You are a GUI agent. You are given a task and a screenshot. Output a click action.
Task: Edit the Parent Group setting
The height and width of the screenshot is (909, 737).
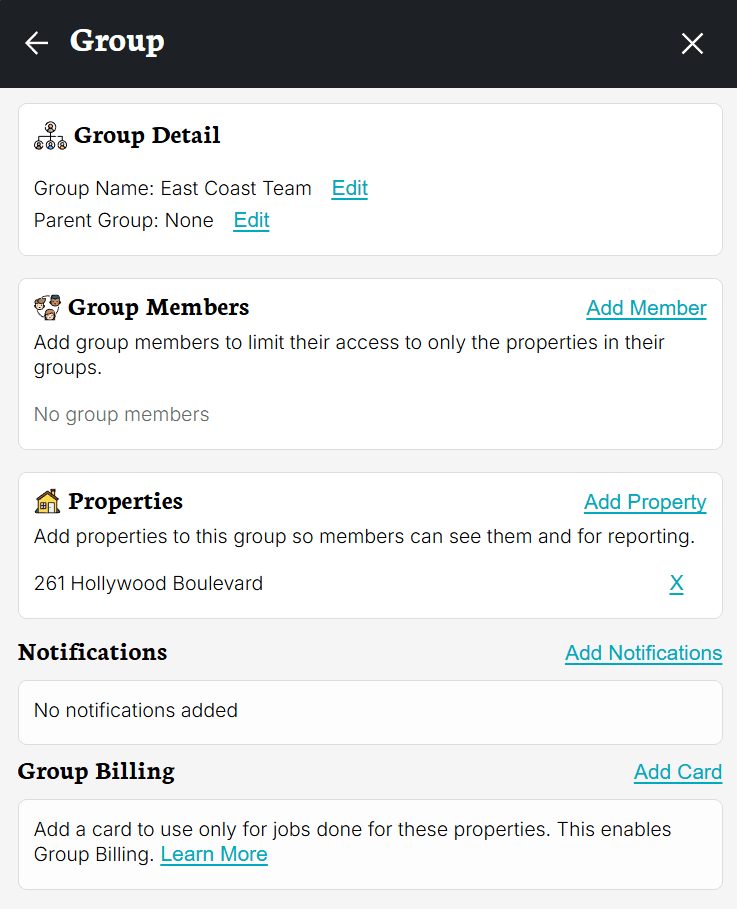251,220
